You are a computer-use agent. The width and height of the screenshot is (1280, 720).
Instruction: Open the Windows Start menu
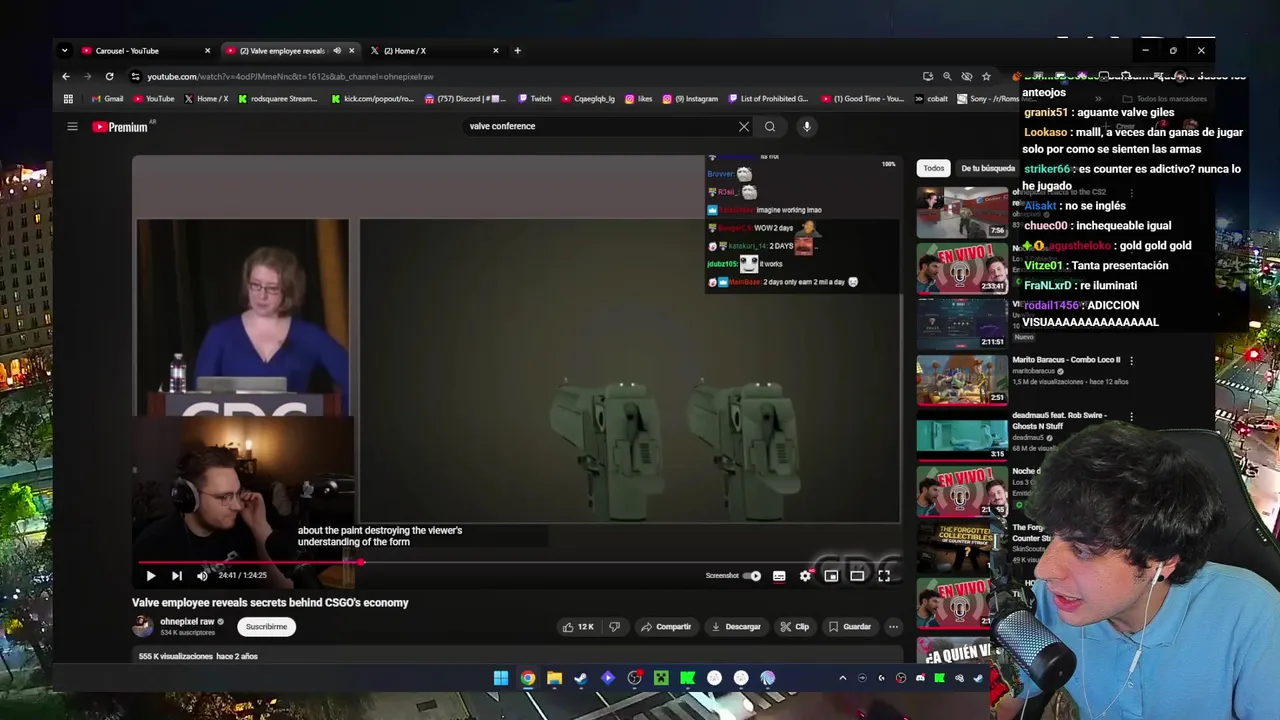tap(500, 678)
